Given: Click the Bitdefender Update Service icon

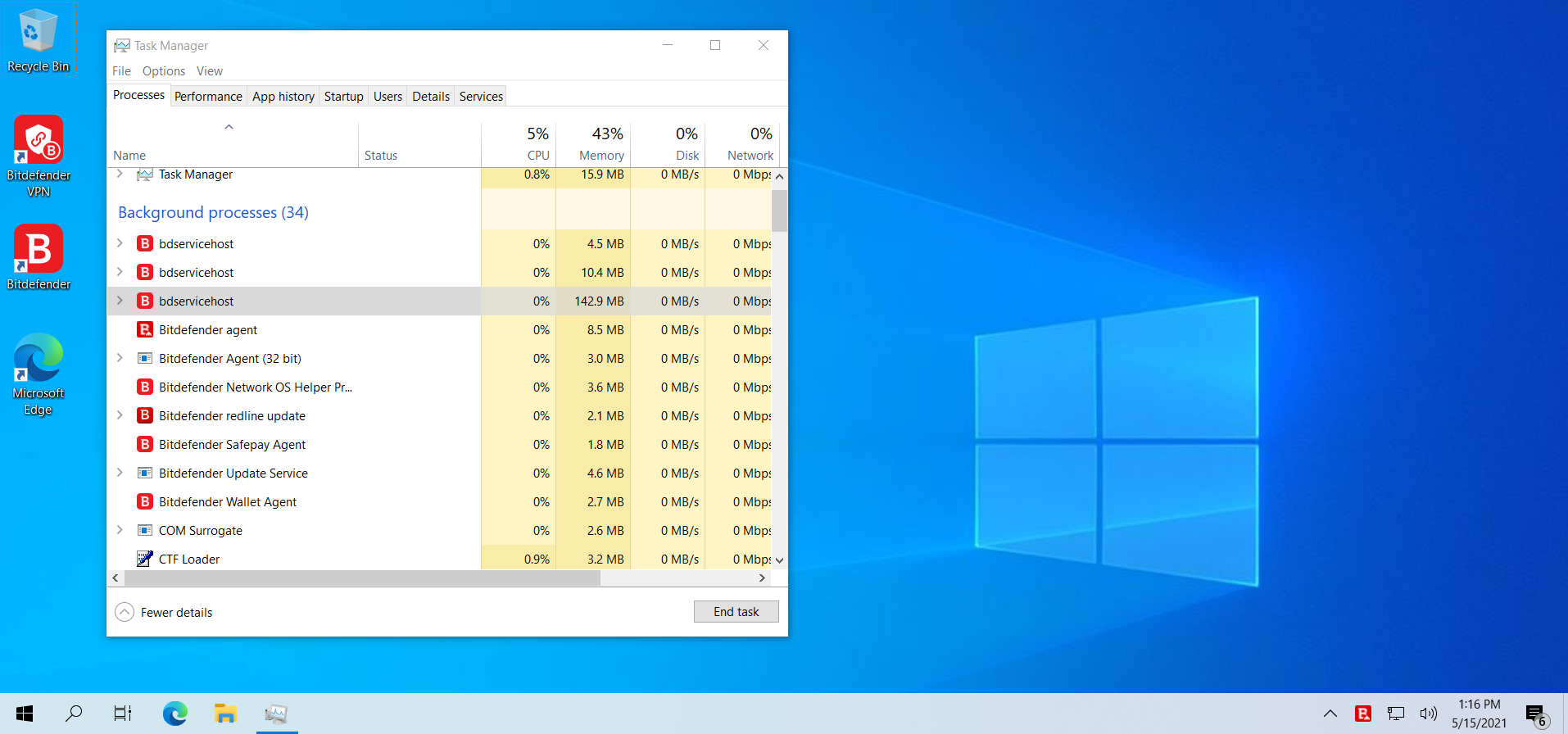Looking at the screenshot, I should click(x=145, y=473).
